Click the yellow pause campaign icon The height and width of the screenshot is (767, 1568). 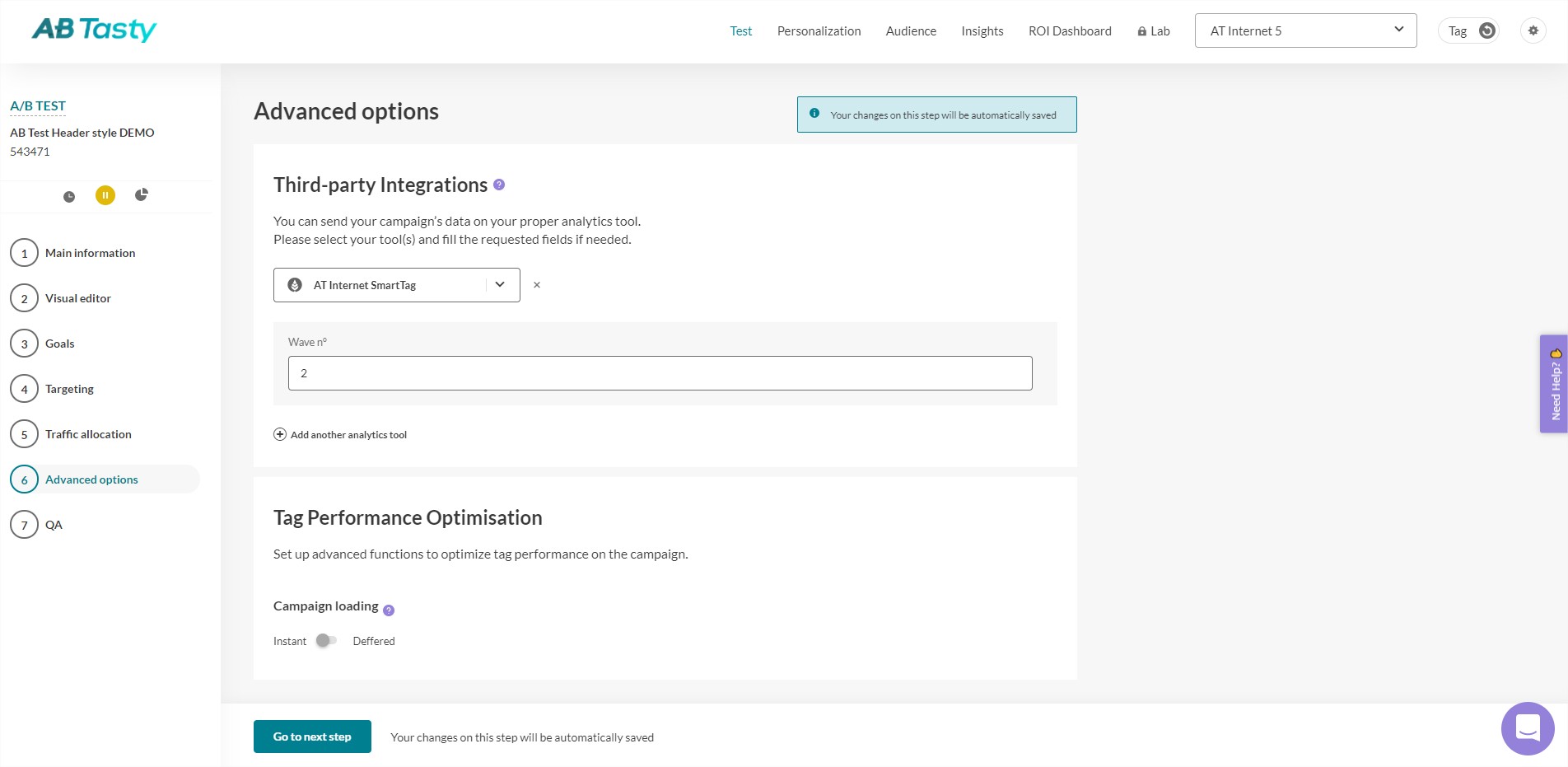click(x=105, y=195)
